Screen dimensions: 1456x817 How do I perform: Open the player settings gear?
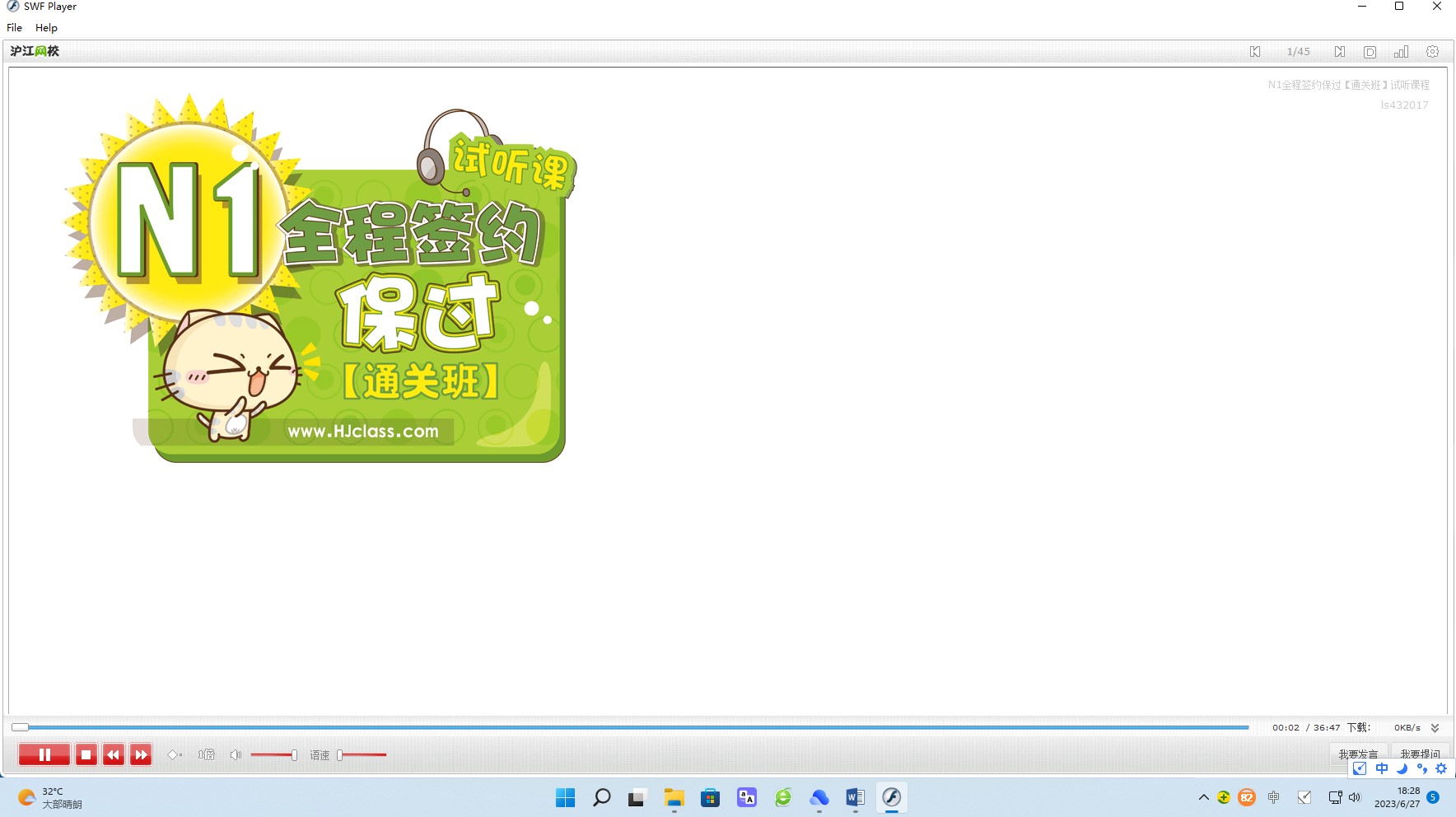point(1432,52)
